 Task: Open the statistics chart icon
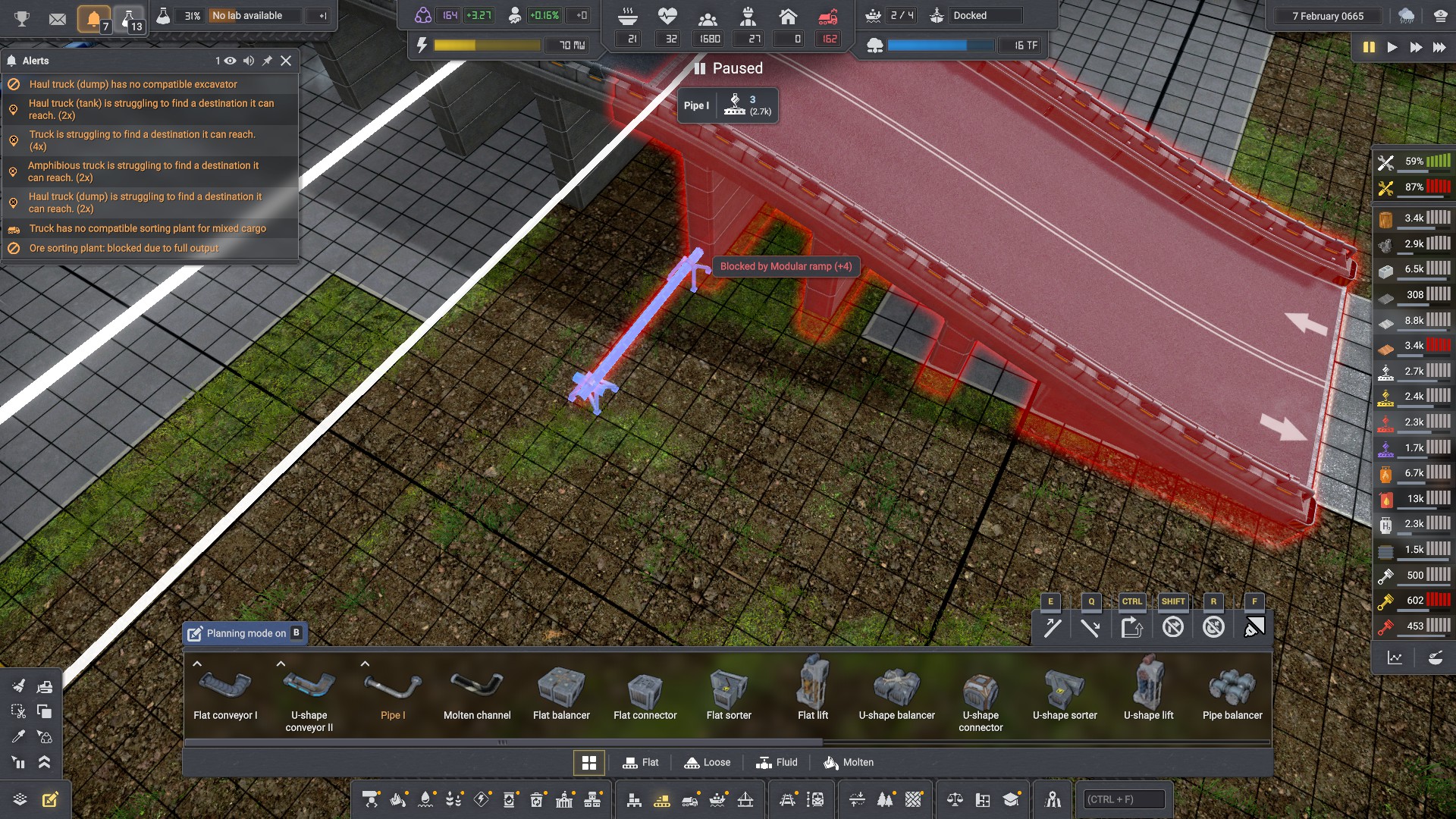[1395, 657]
